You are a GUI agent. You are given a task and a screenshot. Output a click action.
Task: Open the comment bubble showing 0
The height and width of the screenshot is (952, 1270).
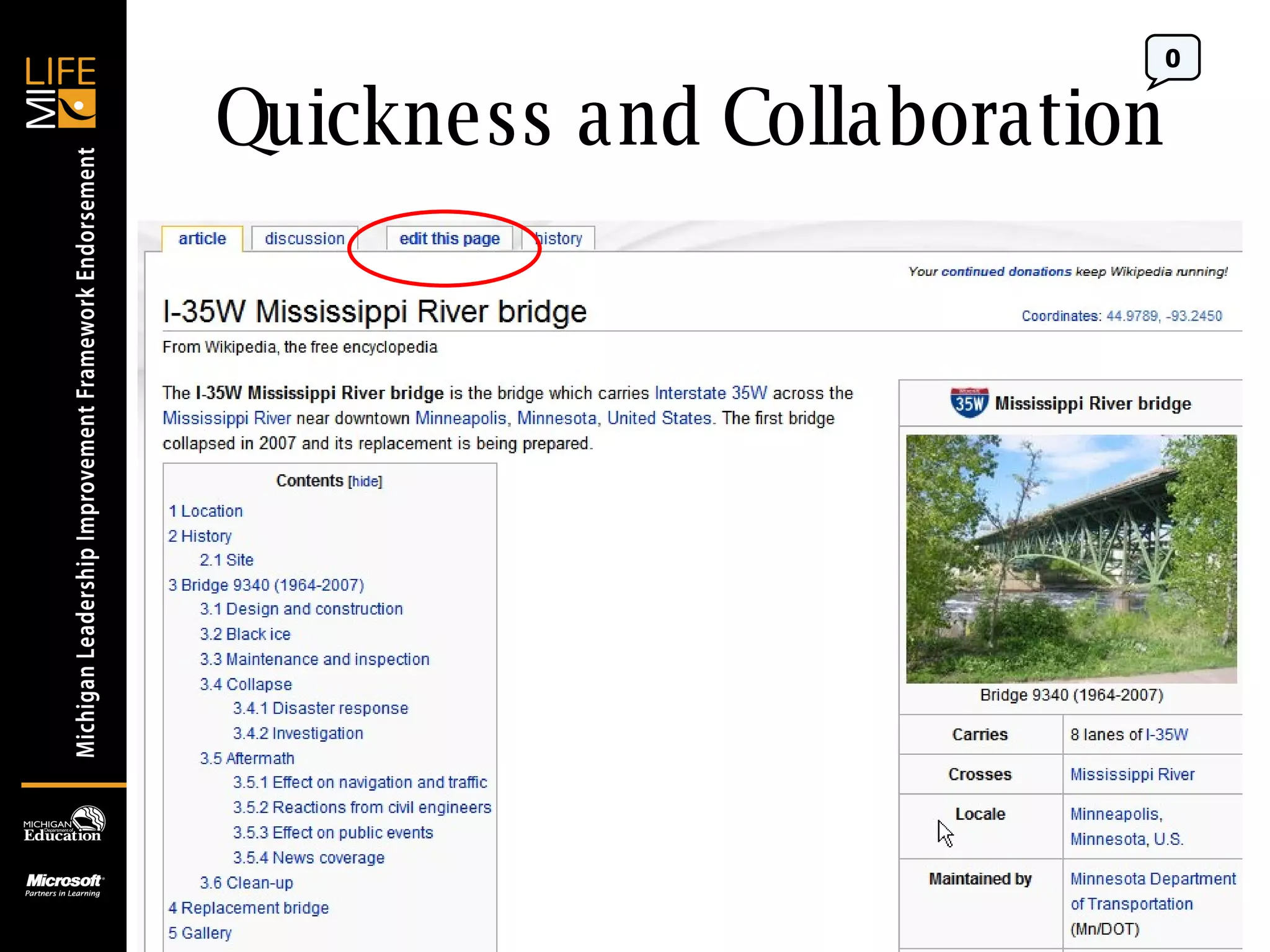point(1172,61)
